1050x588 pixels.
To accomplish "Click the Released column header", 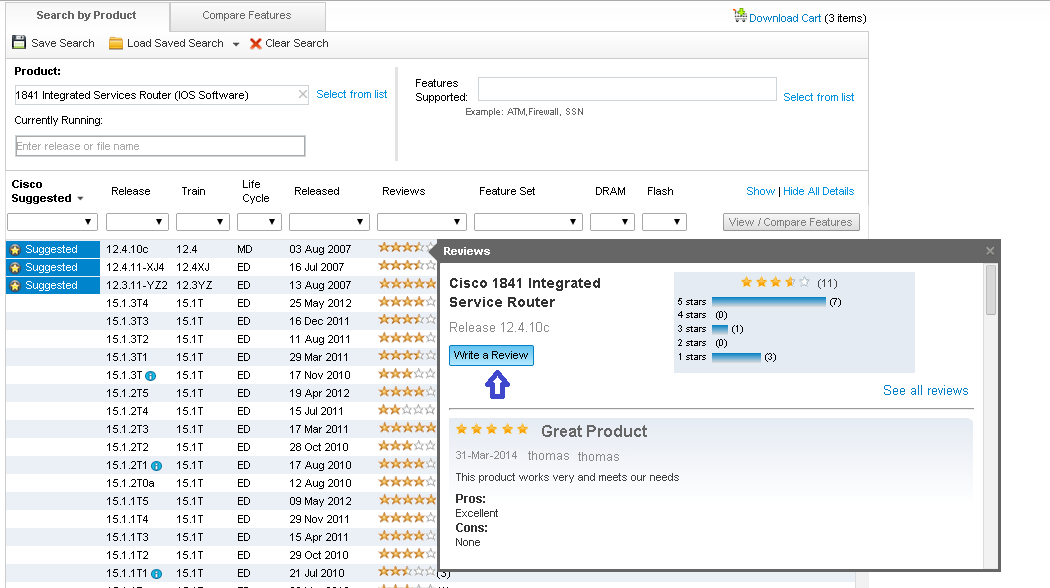I will (317, 192).
